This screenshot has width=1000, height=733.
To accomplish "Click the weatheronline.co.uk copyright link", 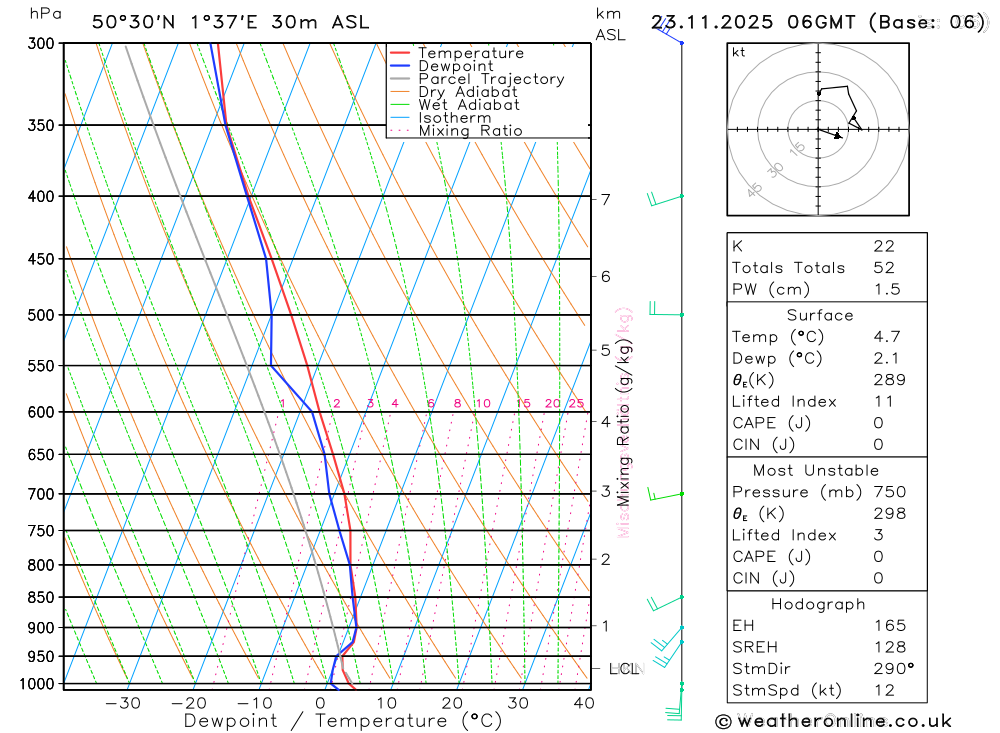I will coord(834,722).
